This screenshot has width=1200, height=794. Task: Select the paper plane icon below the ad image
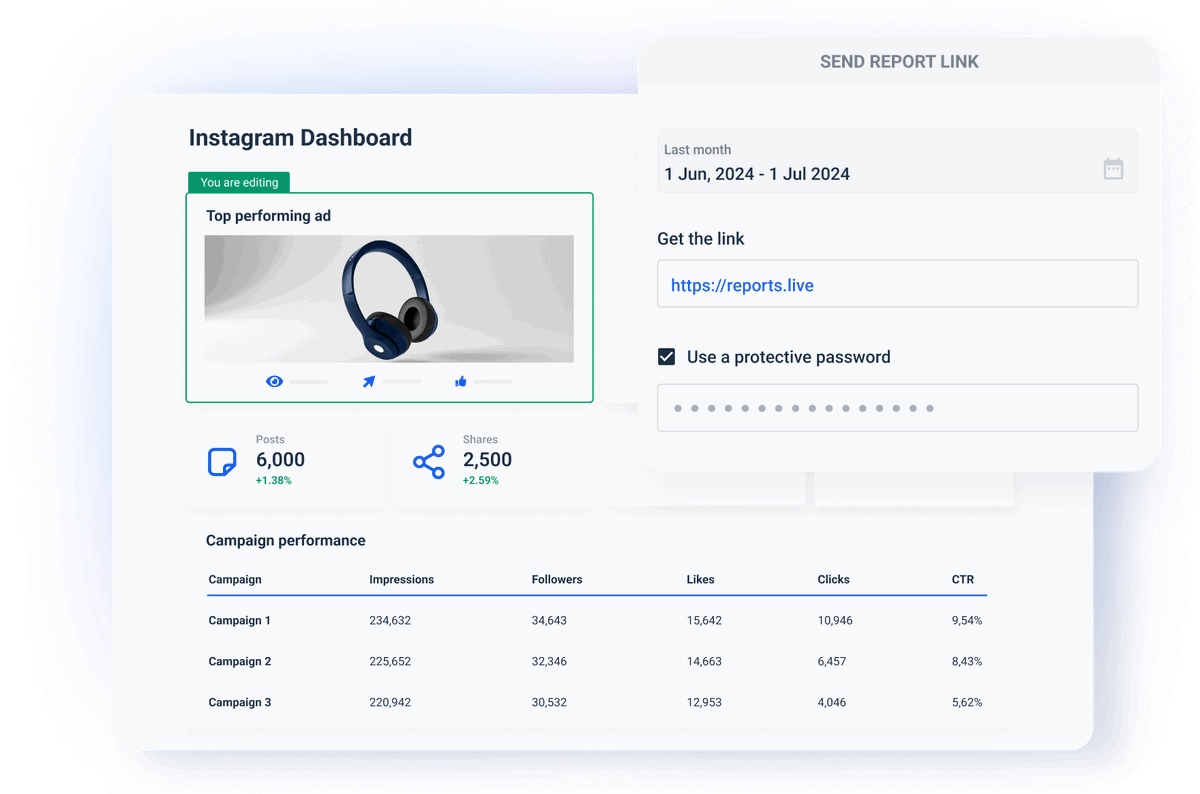369,380
